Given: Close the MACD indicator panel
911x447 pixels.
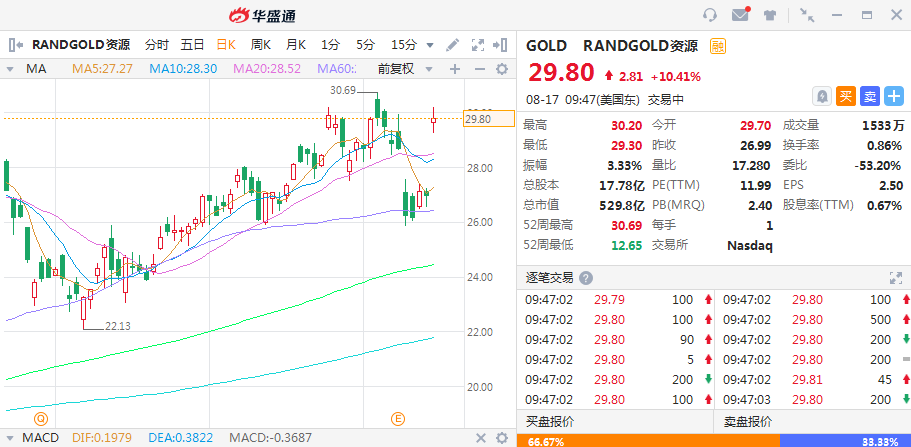Looking at the screenshot, I should (x=480, y=438).
